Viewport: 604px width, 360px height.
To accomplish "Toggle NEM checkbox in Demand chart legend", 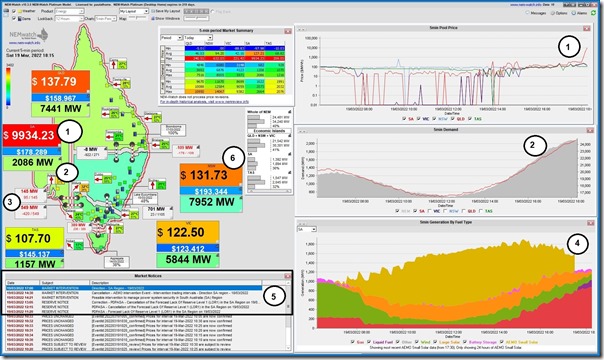I will pyautogui.click(x=397, y=211).
